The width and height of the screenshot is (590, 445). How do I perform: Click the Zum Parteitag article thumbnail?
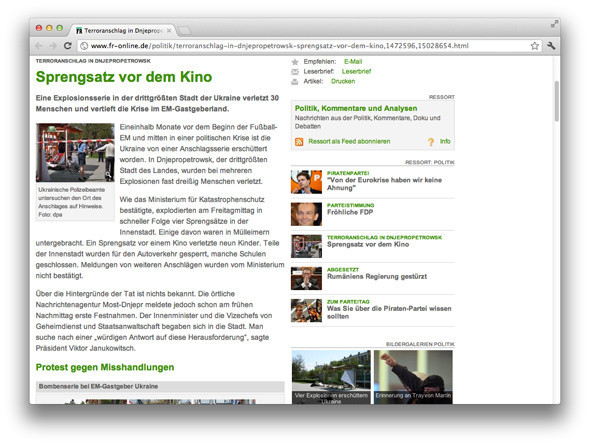306,310
